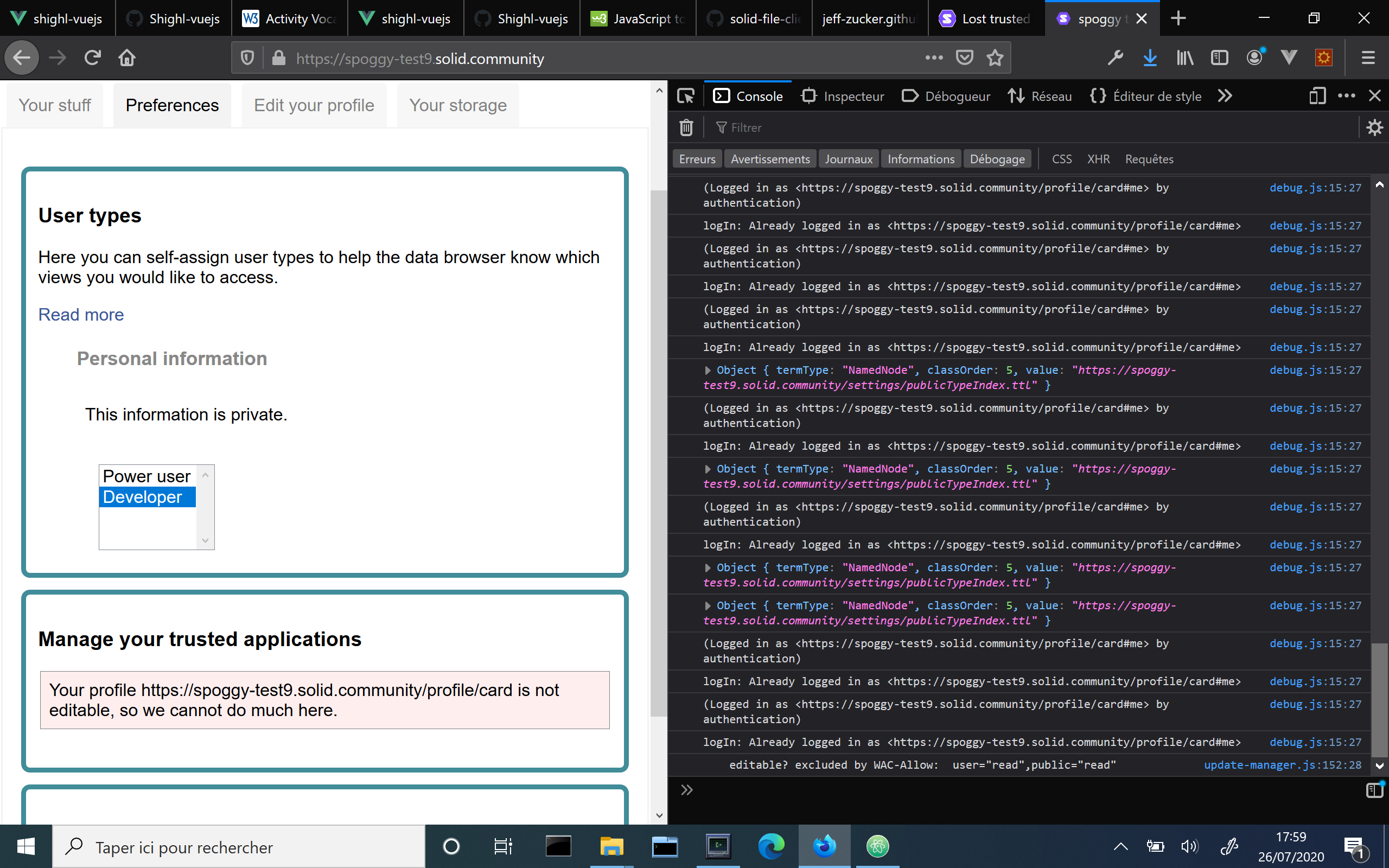Image resolution: width=1389 pixels, height=868 pixels.
Task: Select Power user in the list
Action: click(x=146, y=476)
